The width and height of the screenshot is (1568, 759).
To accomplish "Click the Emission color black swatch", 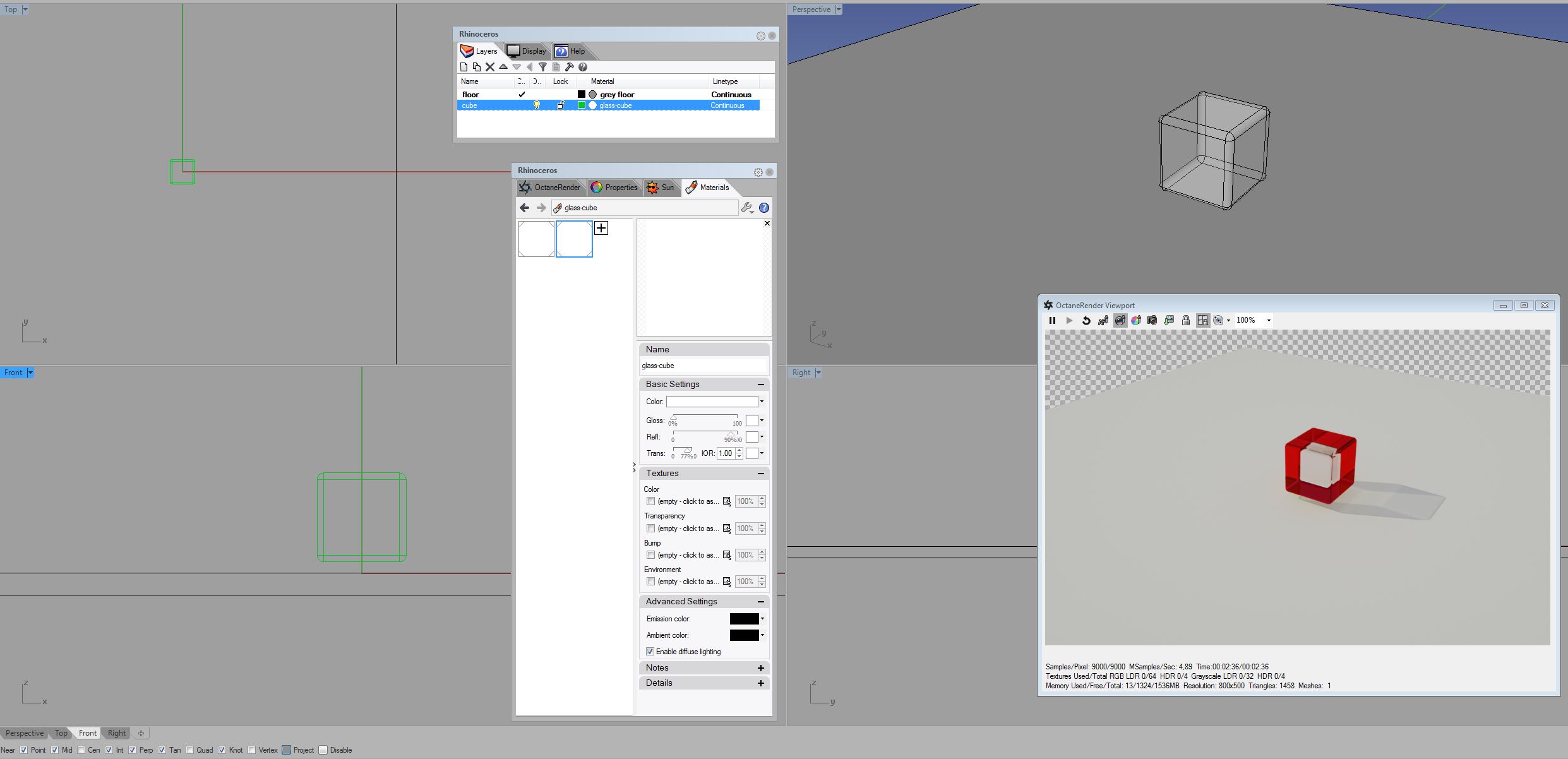I will [744, 619].
